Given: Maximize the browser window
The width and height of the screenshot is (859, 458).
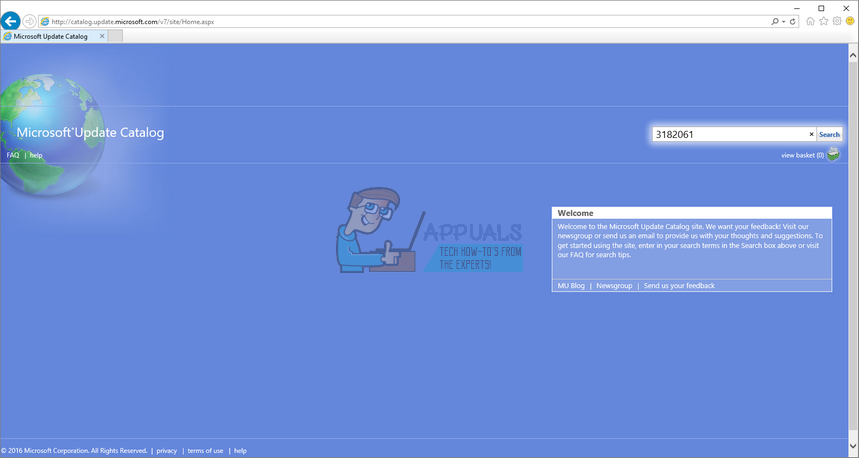Looking at the screenshot, I should point(821,8).
